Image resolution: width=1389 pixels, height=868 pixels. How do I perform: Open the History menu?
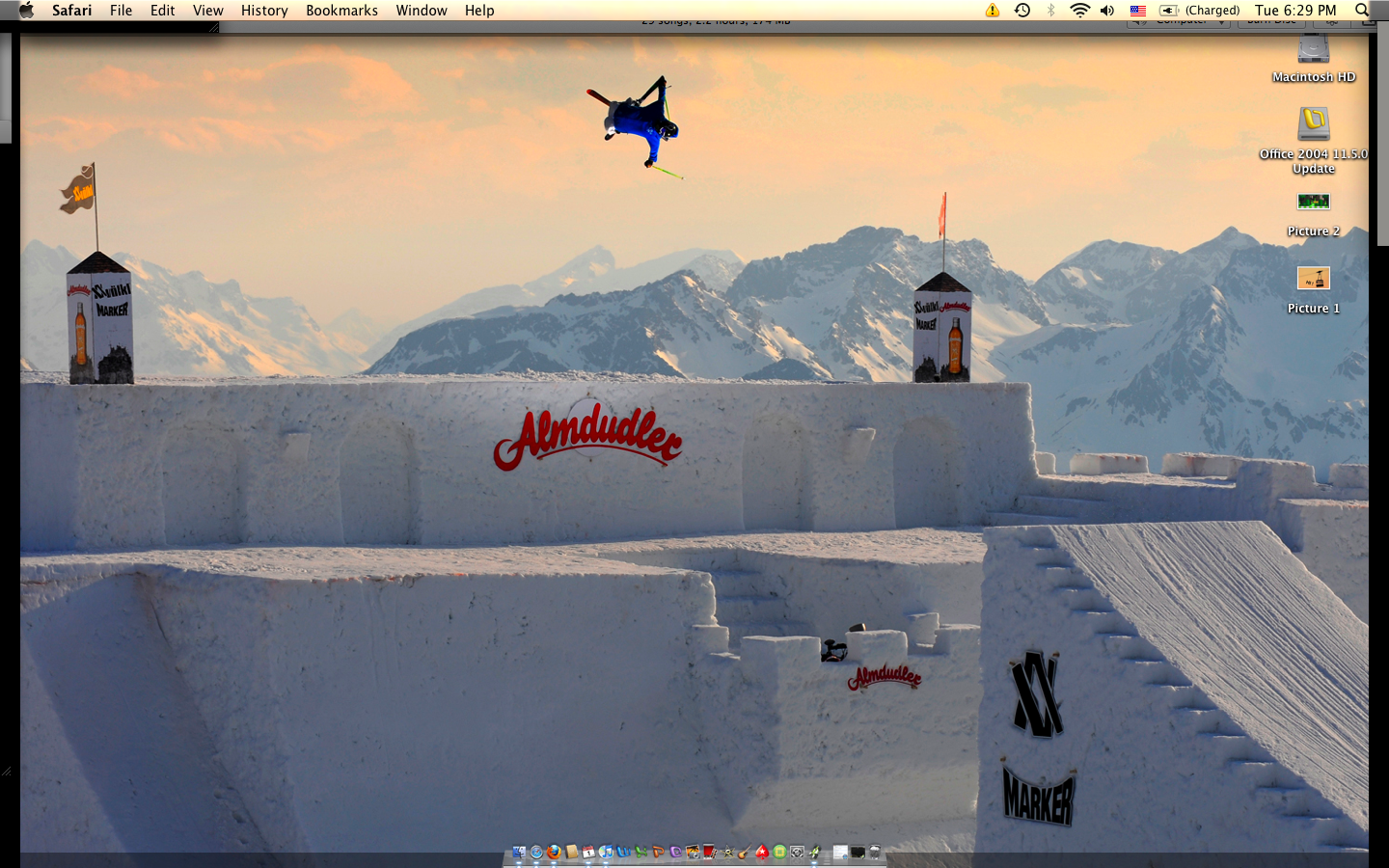click(x=263, y=11)
